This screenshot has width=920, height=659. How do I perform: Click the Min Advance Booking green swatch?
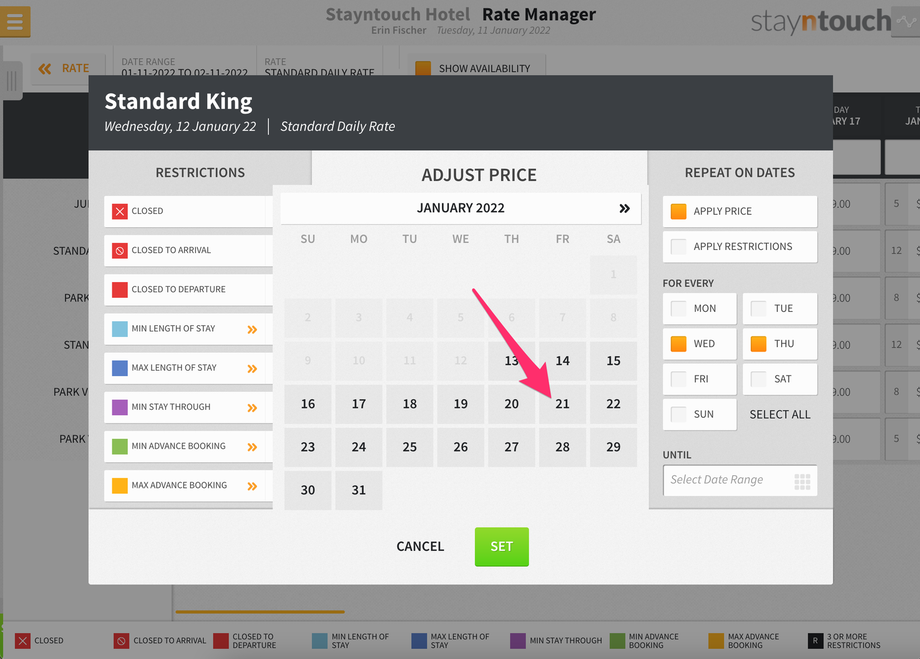click(120, 447)
